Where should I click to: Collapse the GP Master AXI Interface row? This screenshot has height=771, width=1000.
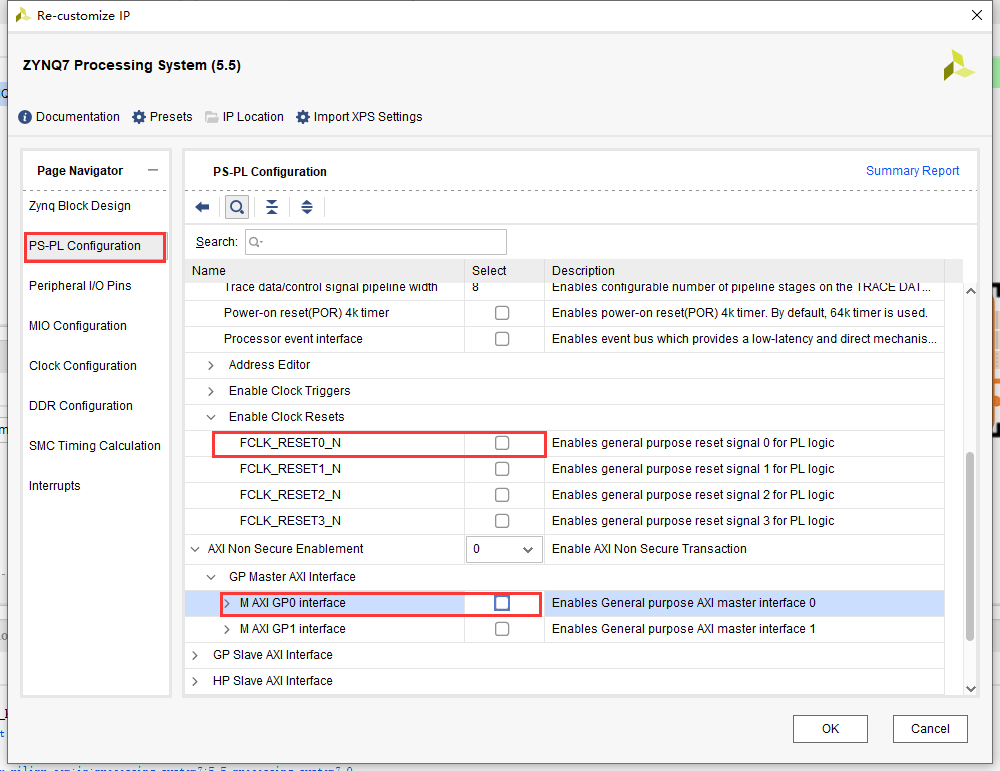tap(210, 577)
